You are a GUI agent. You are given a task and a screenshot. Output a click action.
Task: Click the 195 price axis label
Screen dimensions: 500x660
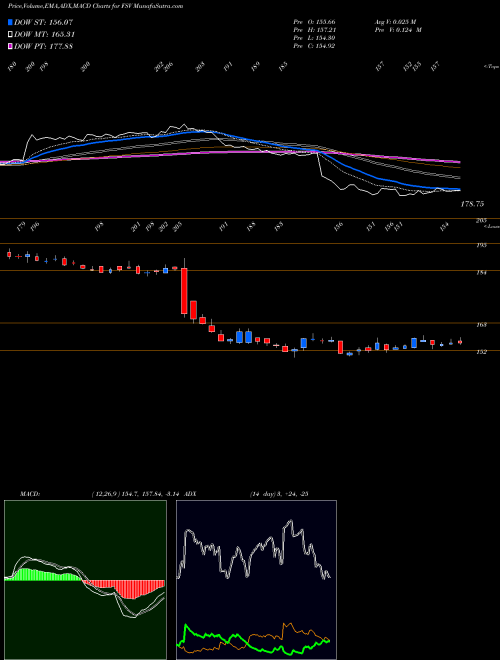pos(481,245)
